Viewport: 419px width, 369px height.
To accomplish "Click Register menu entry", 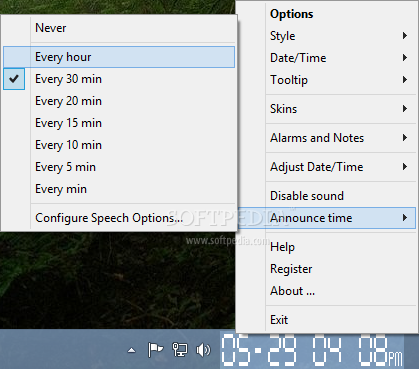I will tap(327, 269).
